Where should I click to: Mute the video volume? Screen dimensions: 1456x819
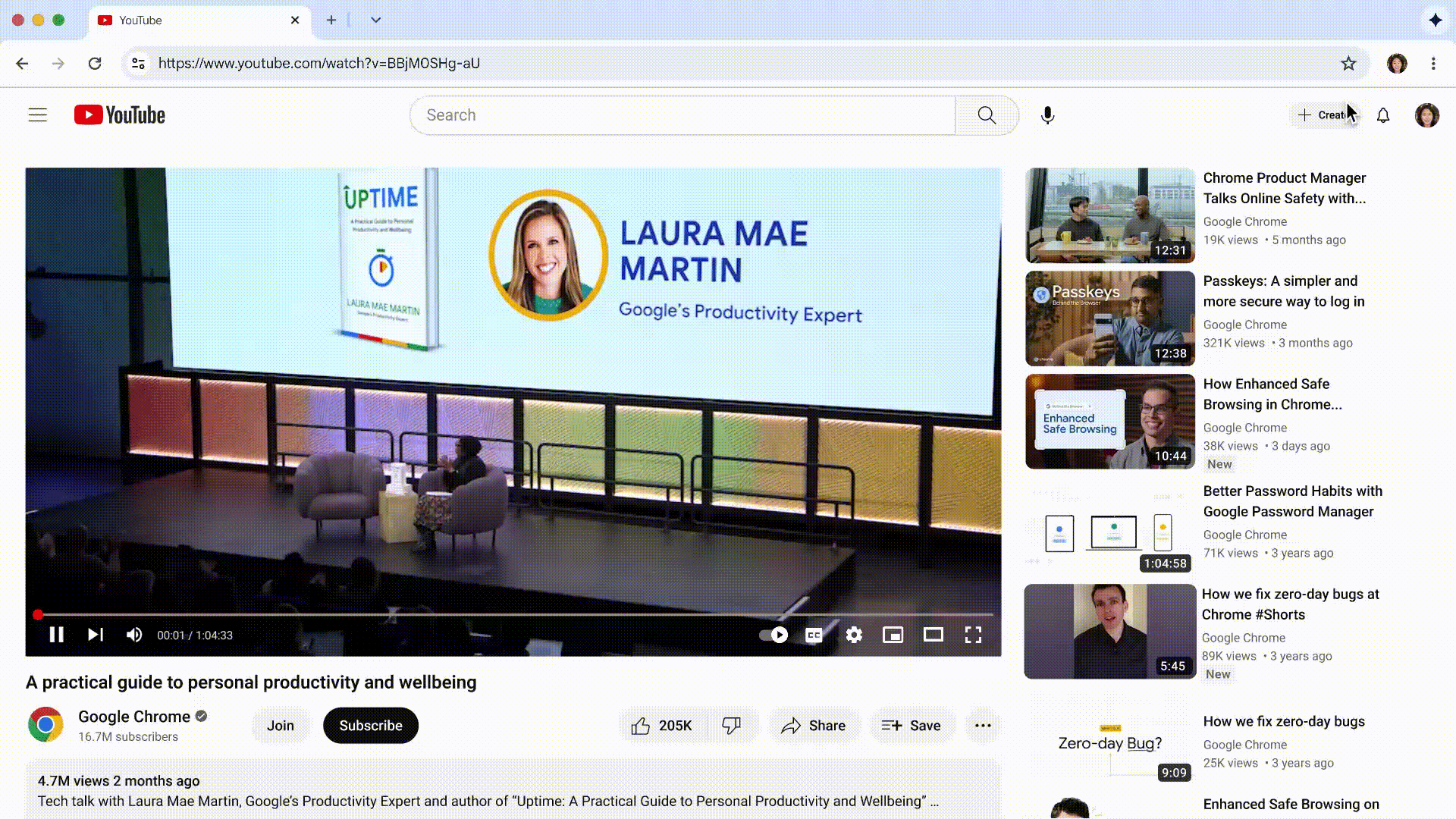point(134,635)
